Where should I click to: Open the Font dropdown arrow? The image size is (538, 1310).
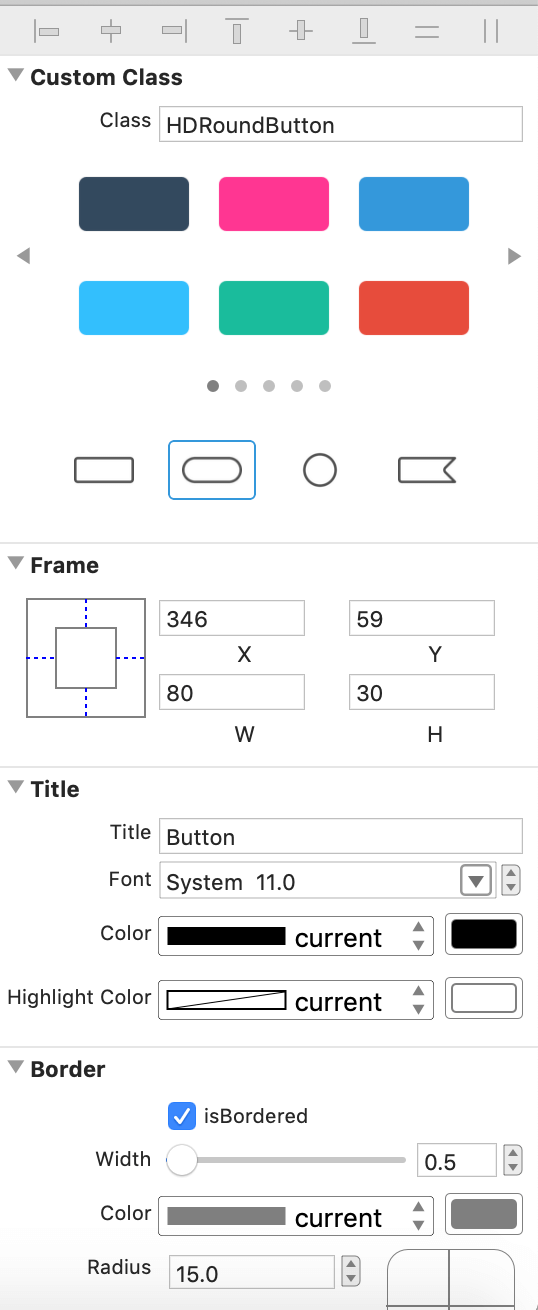(x=475, y=881)
